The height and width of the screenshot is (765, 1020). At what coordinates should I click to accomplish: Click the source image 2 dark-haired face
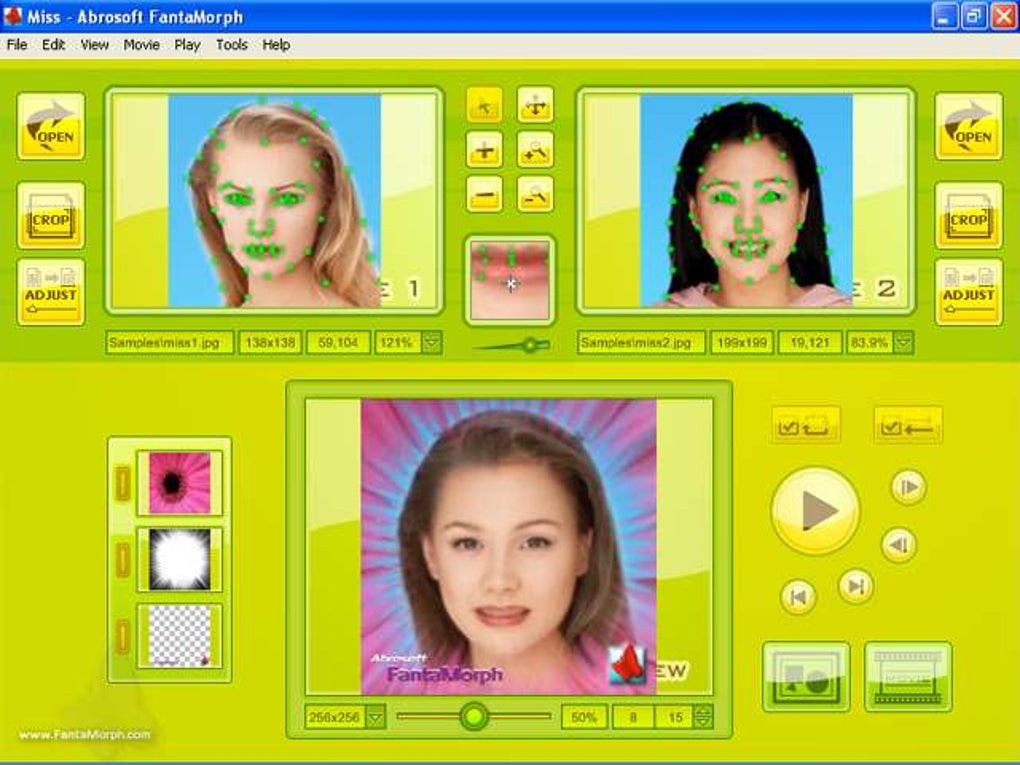746,201
